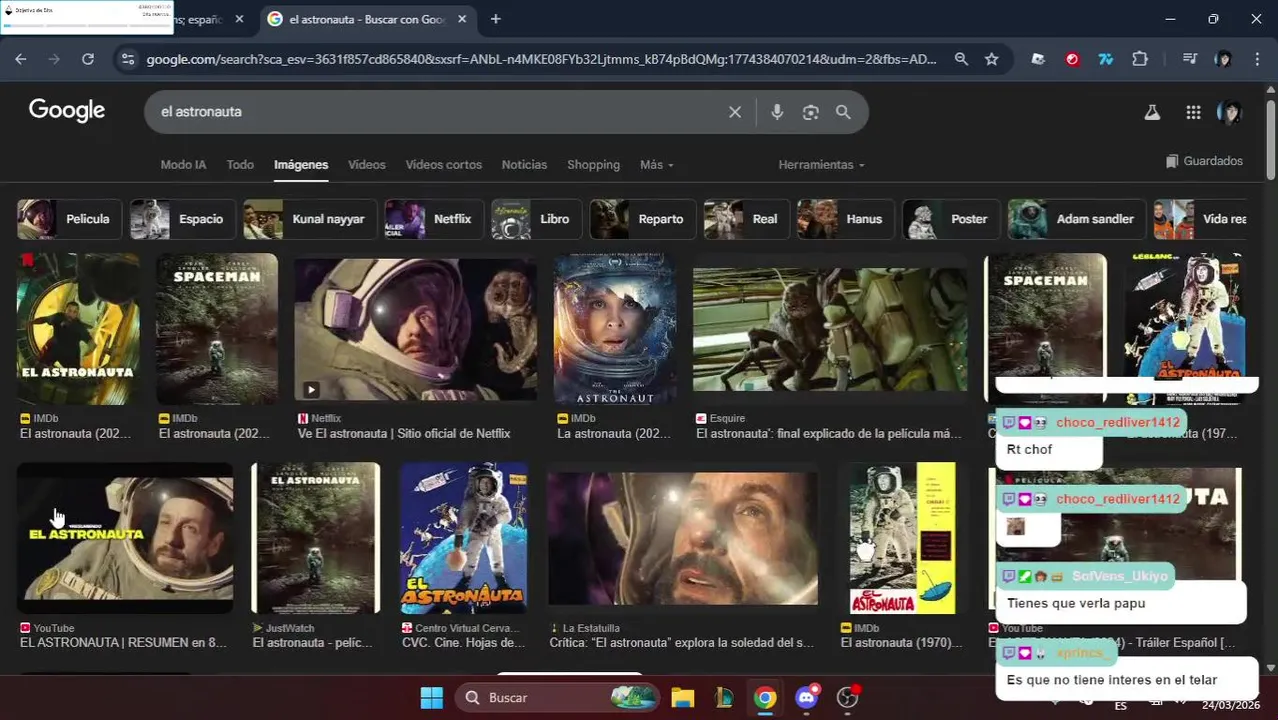
Task: Switch to Videos tab
Action: tap(367, 165)
